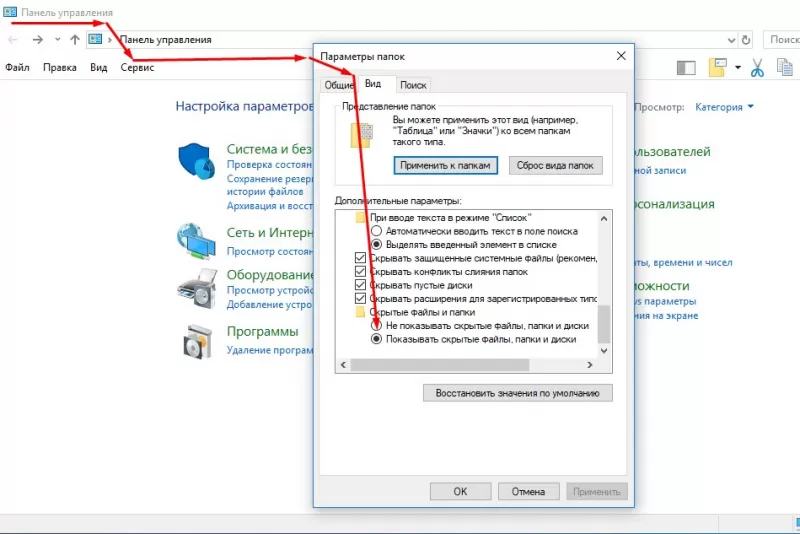This screenshot has height=534, width=800.
Task: Open Сеть и Интернет category link
Action: coord(270,233)
